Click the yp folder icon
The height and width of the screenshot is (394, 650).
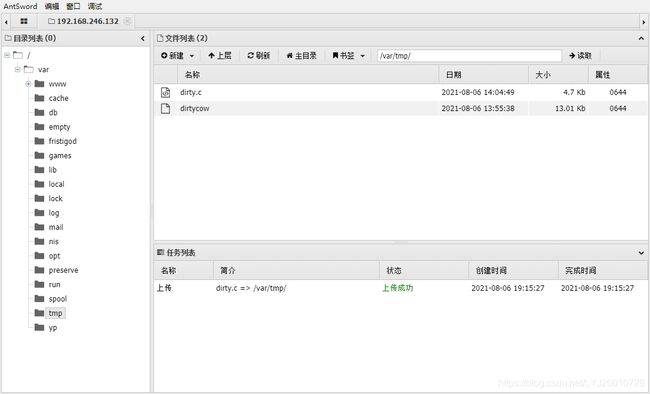pyautogui.click(x=39, y=327)
